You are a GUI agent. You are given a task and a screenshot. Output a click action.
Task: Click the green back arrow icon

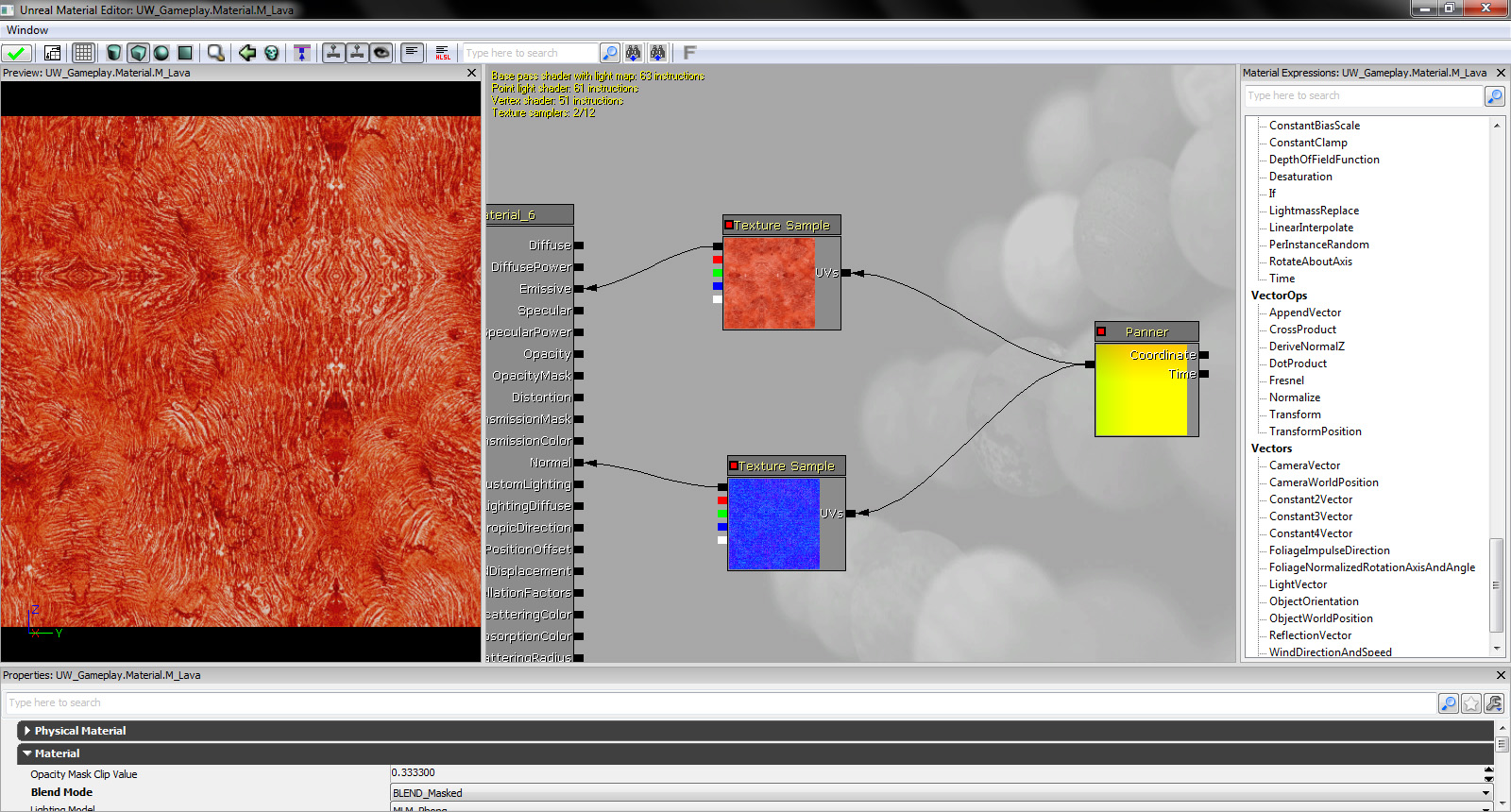pos(247,53)
